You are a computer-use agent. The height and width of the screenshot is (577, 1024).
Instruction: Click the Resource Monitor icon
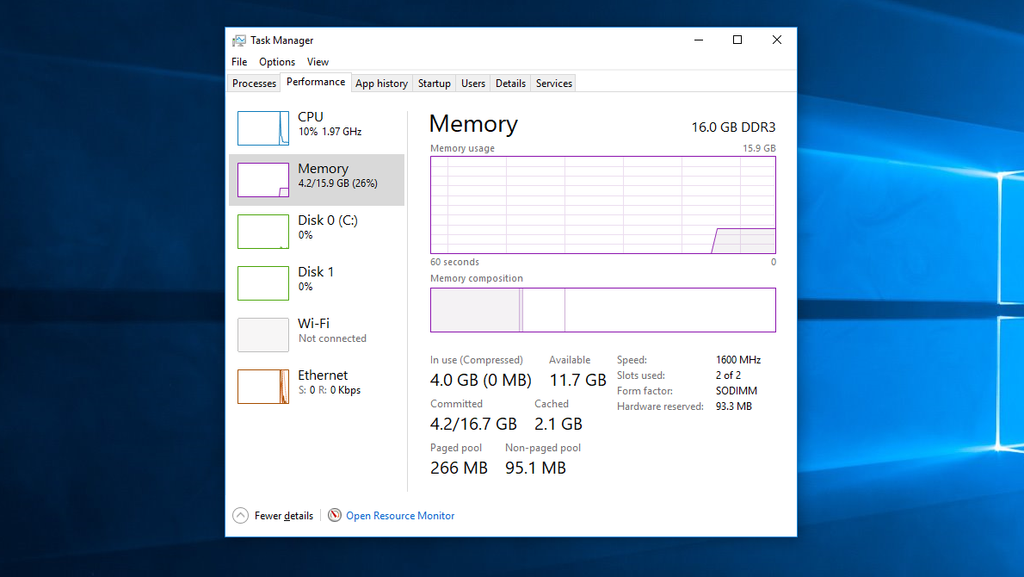click(334, 516)
